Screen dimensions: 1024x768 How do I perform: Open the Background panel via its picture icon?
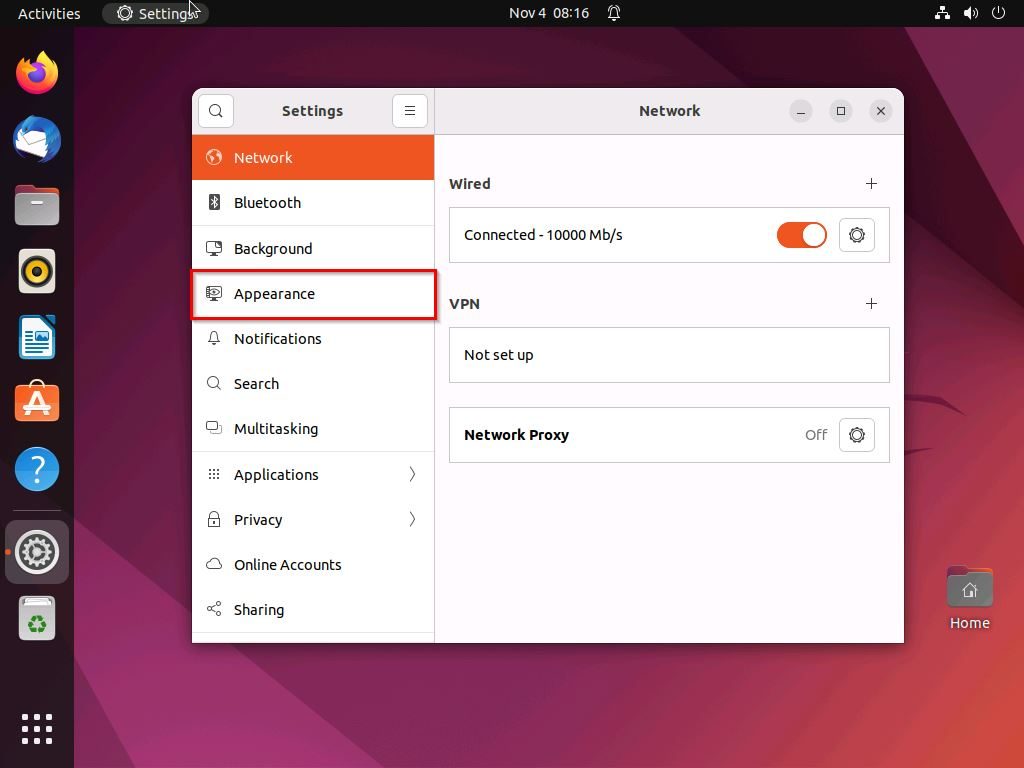coord(213,248)
